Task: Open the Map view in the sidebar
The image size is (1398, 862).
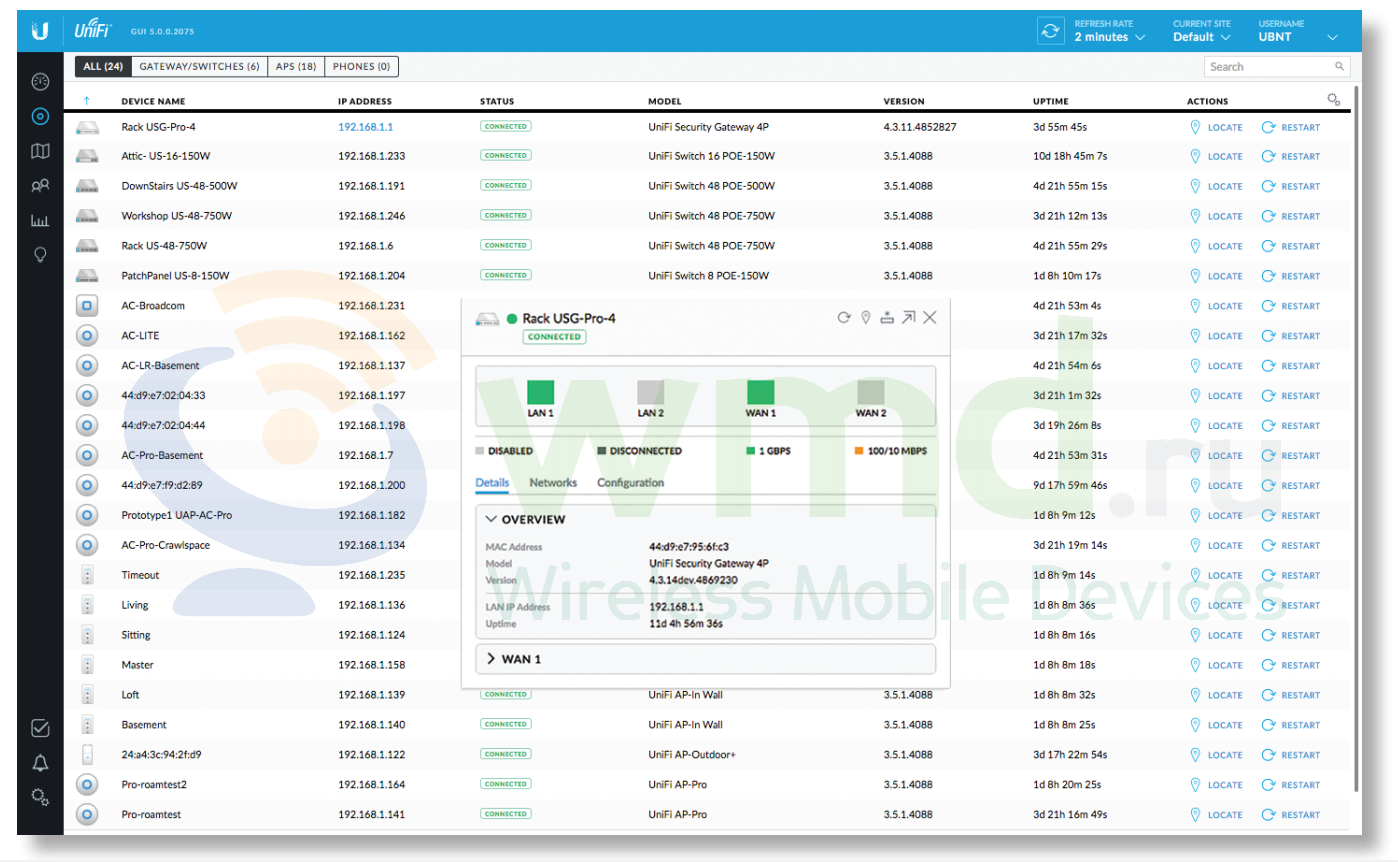Action: (40, 151)
